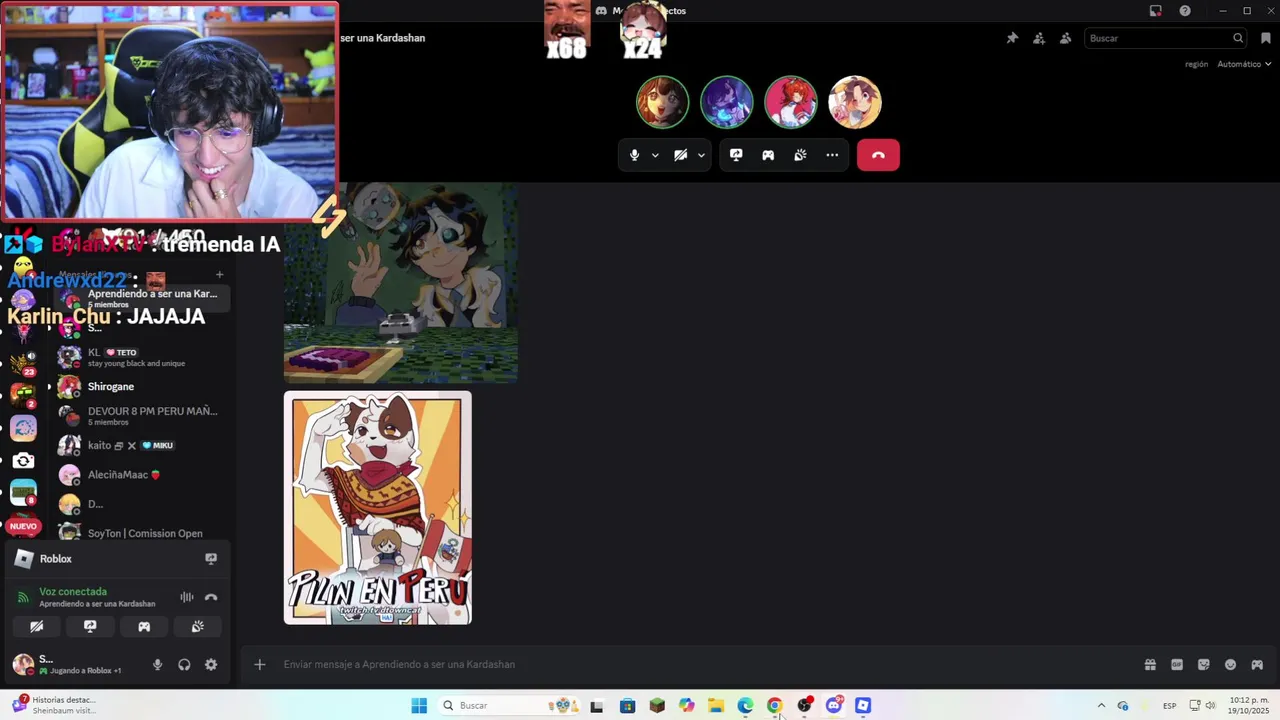Hang up with the red disconnect button
Viewport: 1280px width, 720px height.
[x=878, y=155]
